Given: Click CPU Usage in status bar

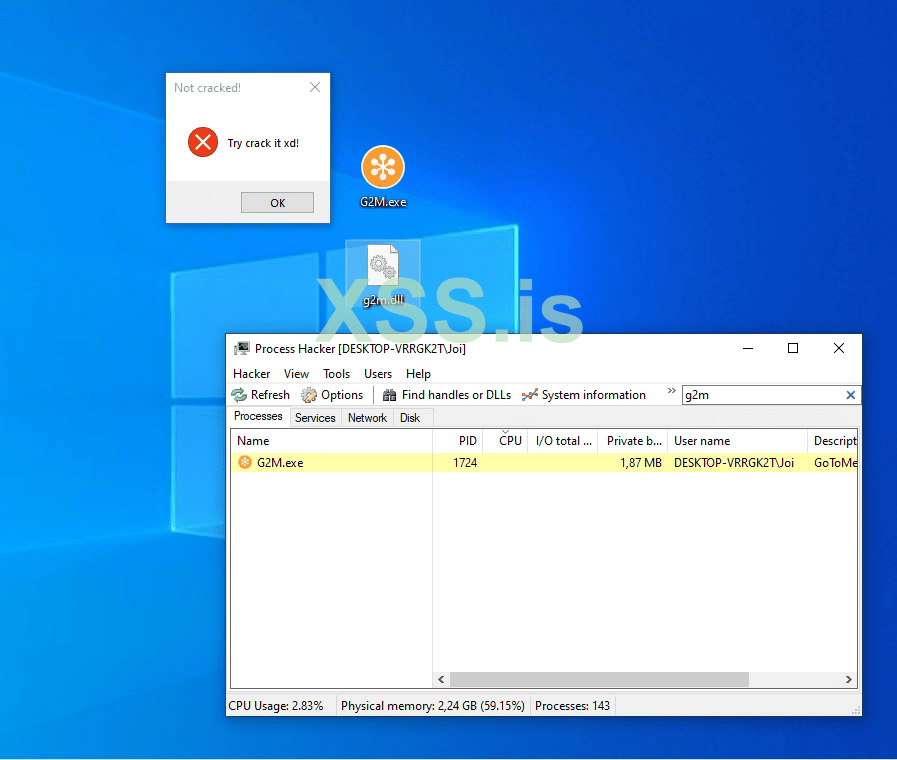Looking at the screenshot, I should click(276, 706).
